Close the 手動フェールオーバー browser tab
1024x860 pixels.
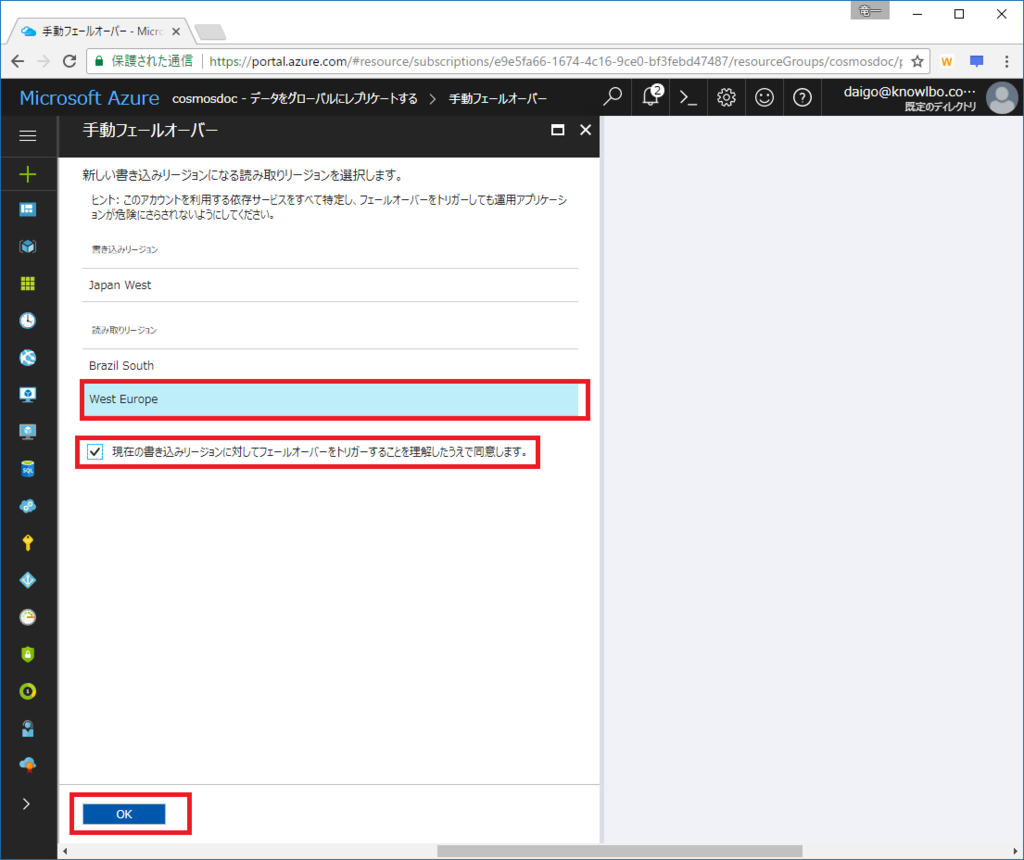176,31
